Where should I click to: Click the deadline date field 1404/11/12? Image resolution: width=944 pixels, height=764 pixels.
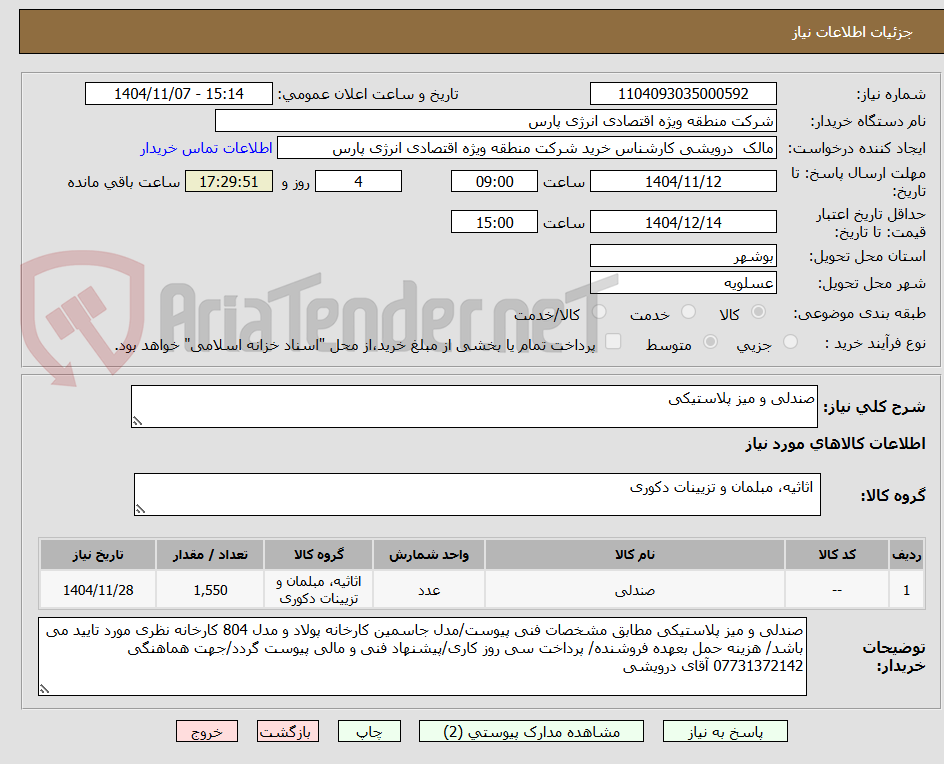pos(683,181)
